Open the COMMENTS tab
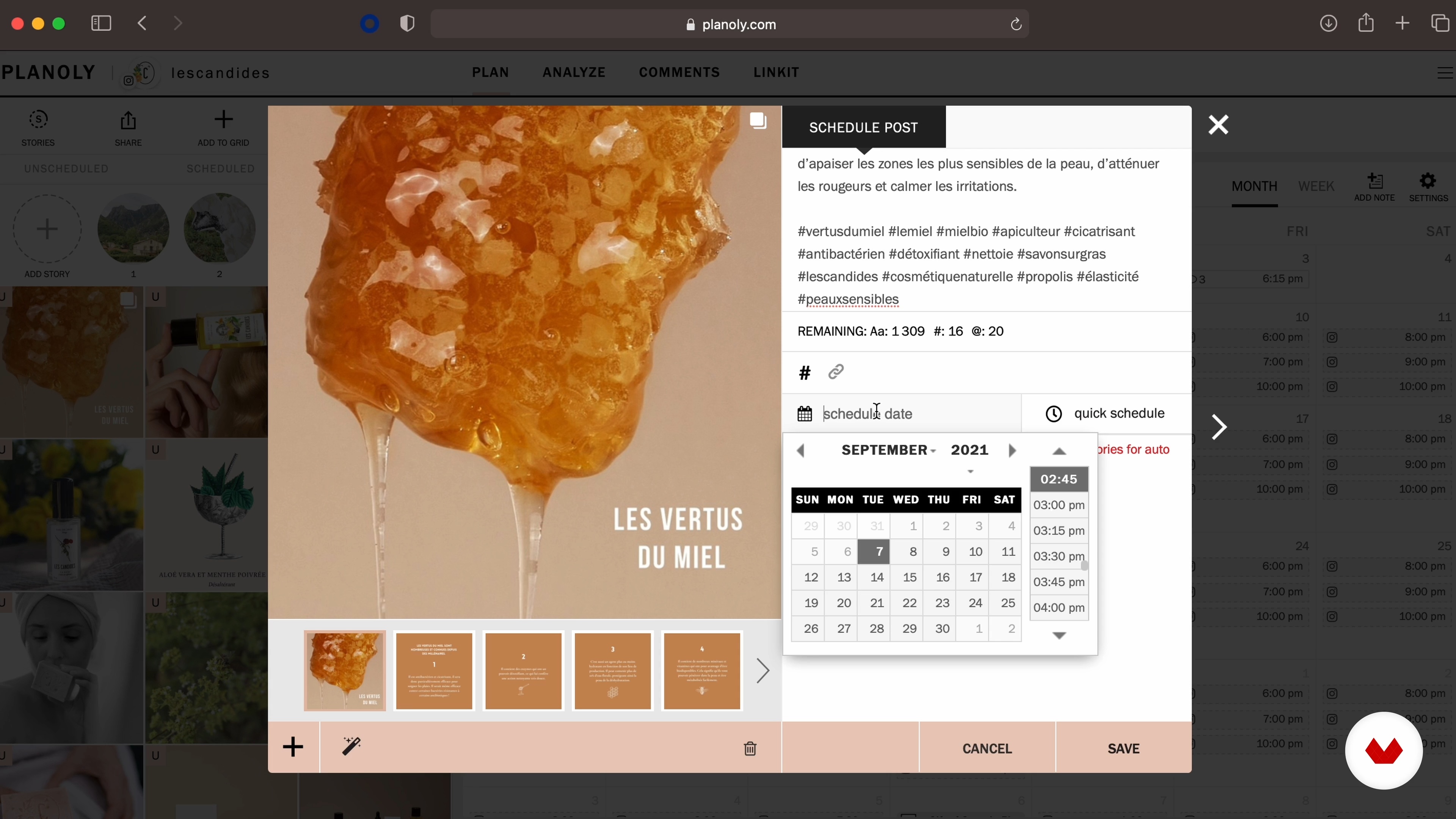Image resolution: width=1456 pixels, height=819 pixels. point(679,72)
